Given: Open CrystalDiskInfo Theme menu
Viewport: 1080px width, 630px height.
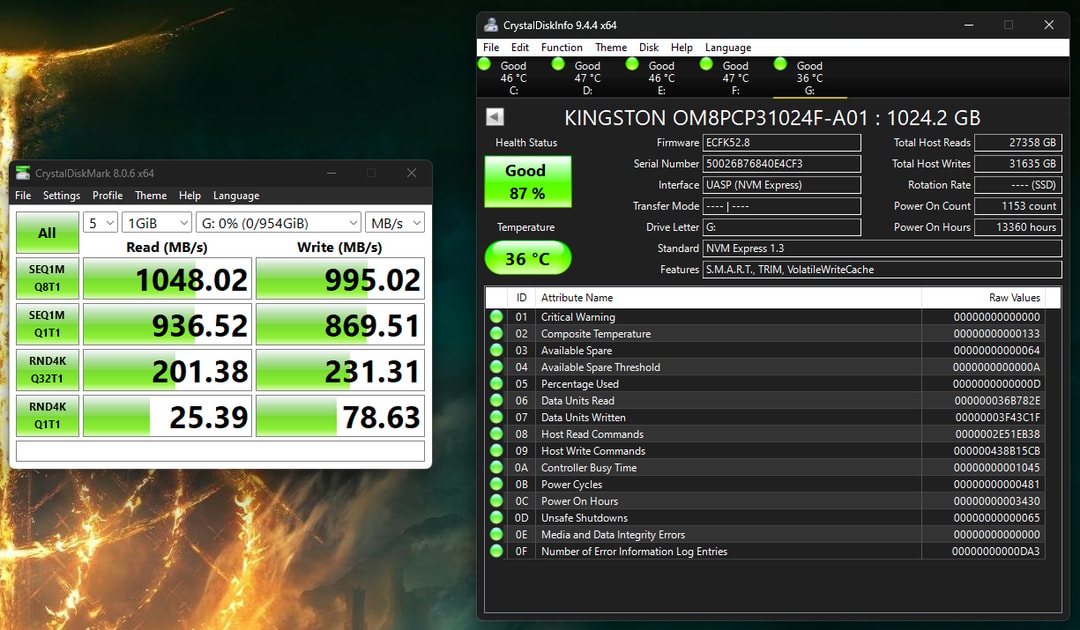Looking at the screenshot, I should tap(611, 48).
